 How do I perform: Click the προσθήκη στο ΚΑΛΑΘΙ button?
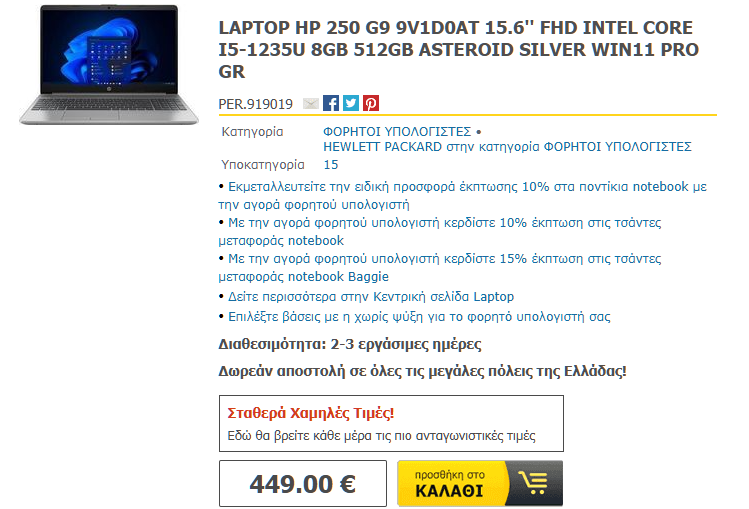(x=480, y=483)
